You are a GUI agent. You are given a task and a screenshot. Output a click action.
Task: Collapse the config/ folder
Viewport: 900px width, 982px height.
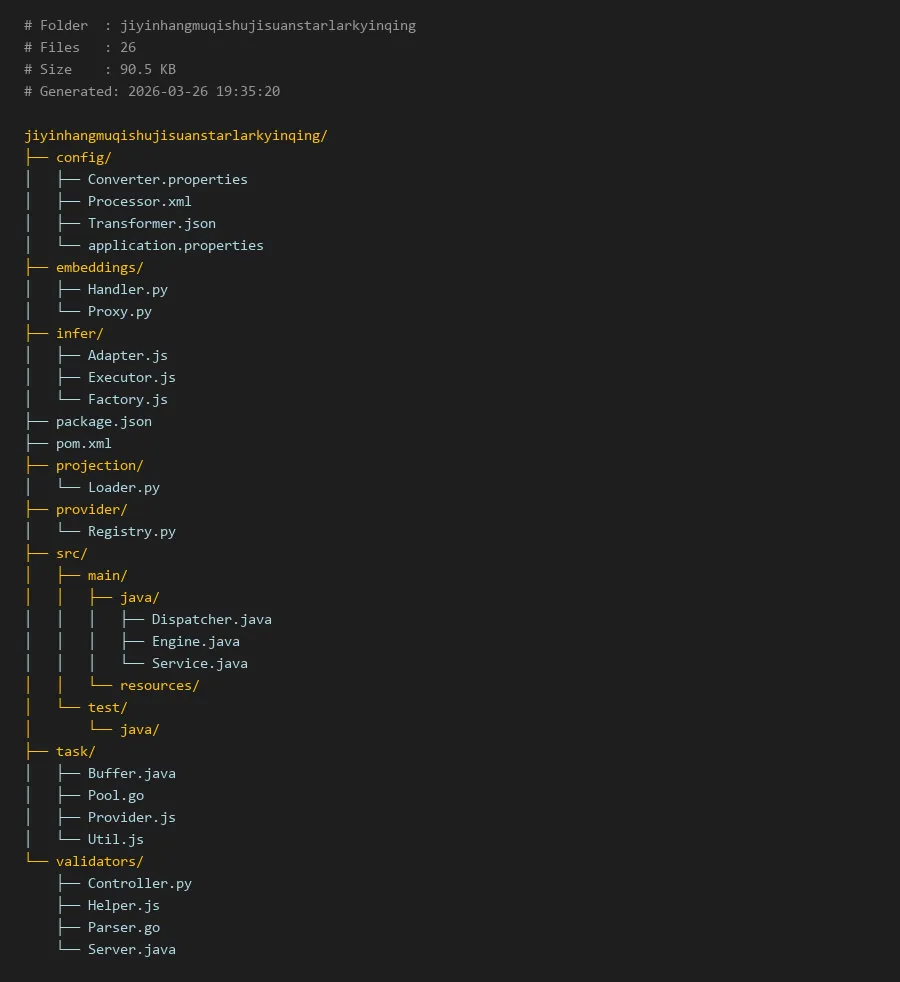[83, 157]
